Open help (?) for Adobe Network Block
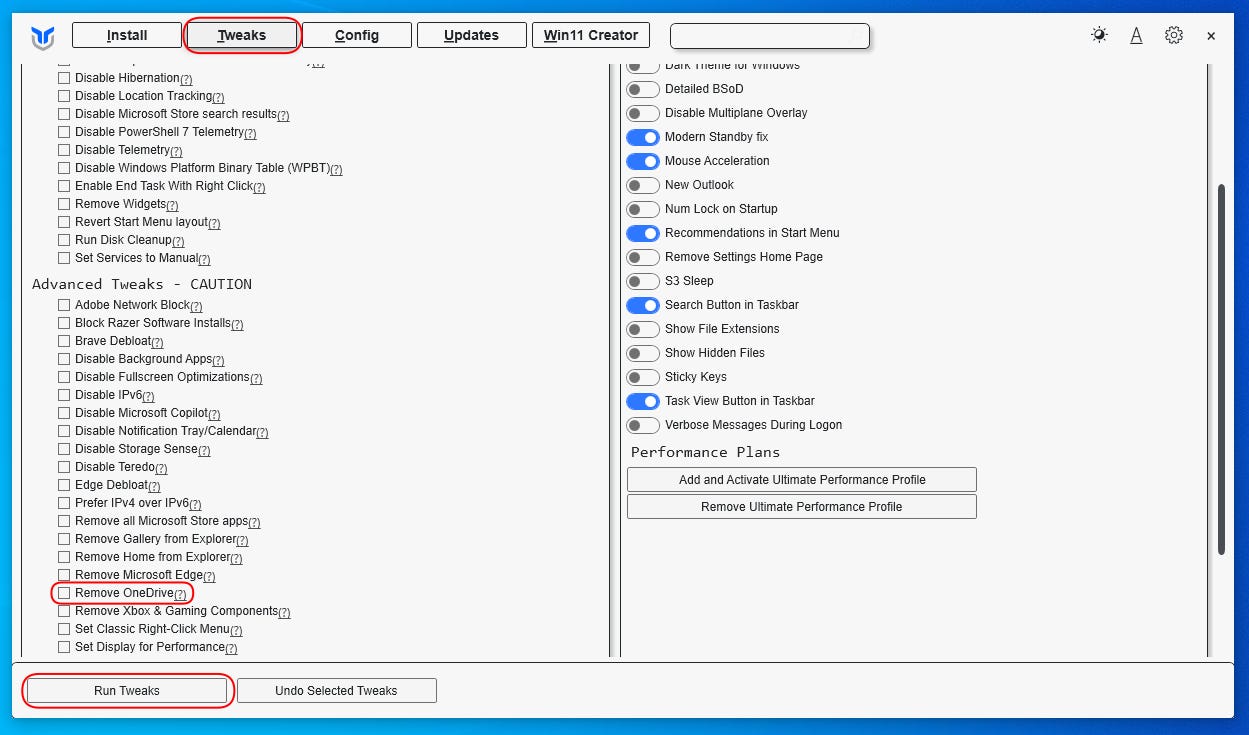The width and height of the screenshot is (1249, 735). click(196, 306)
